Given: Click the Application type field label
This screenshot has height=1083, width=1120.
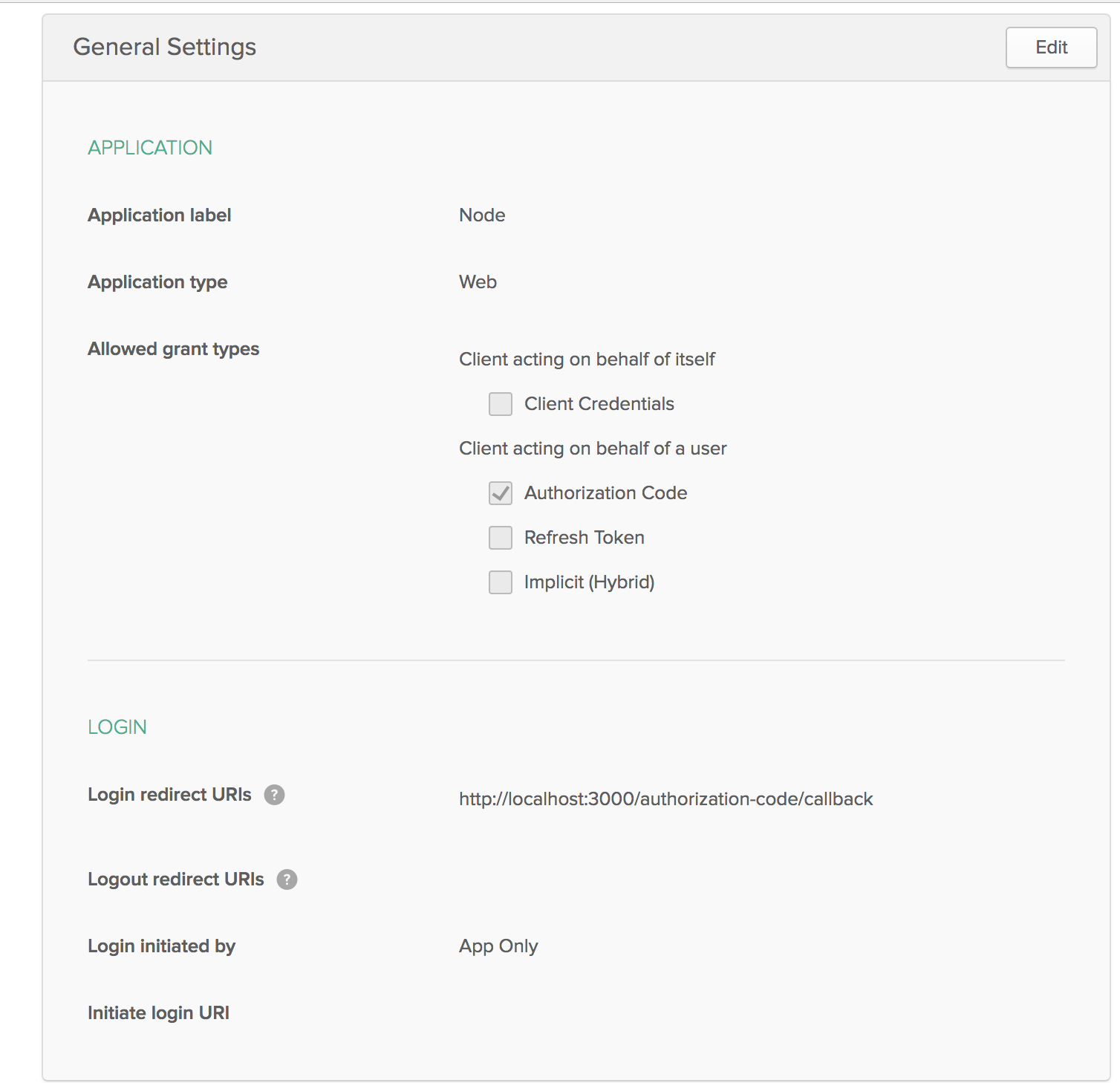Looking at the screenshot, I should pos(157,282).
